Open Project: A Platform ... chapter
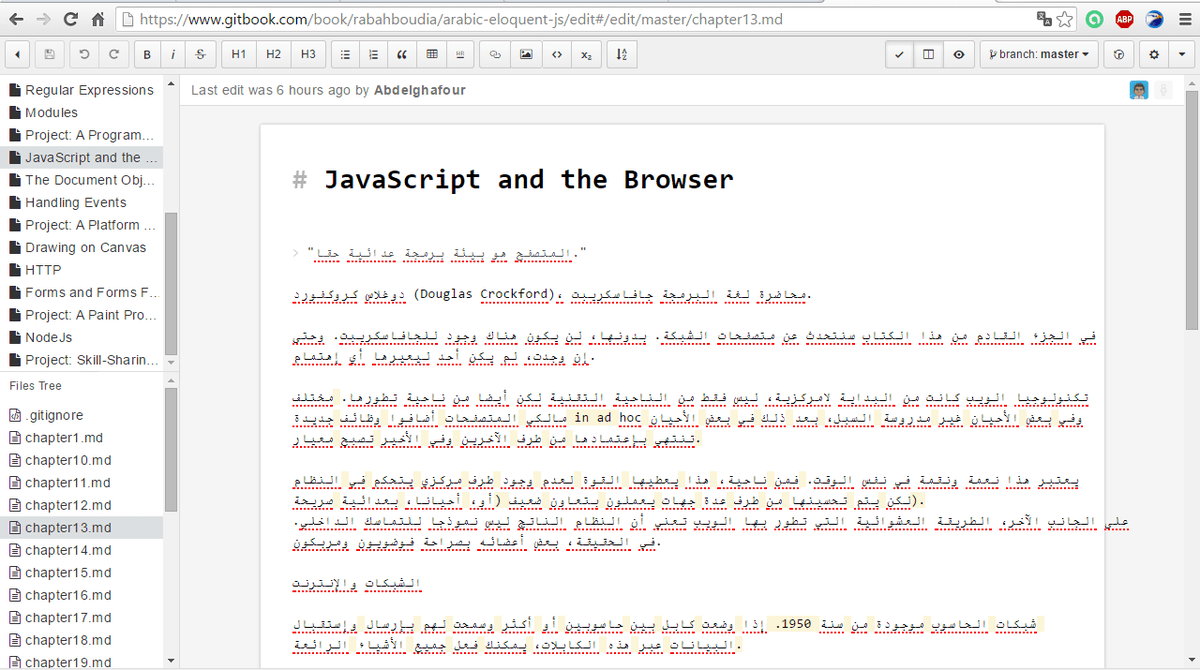Image resolution: width=1200 pixels, height=670 pixels. (x=82, y=225)
